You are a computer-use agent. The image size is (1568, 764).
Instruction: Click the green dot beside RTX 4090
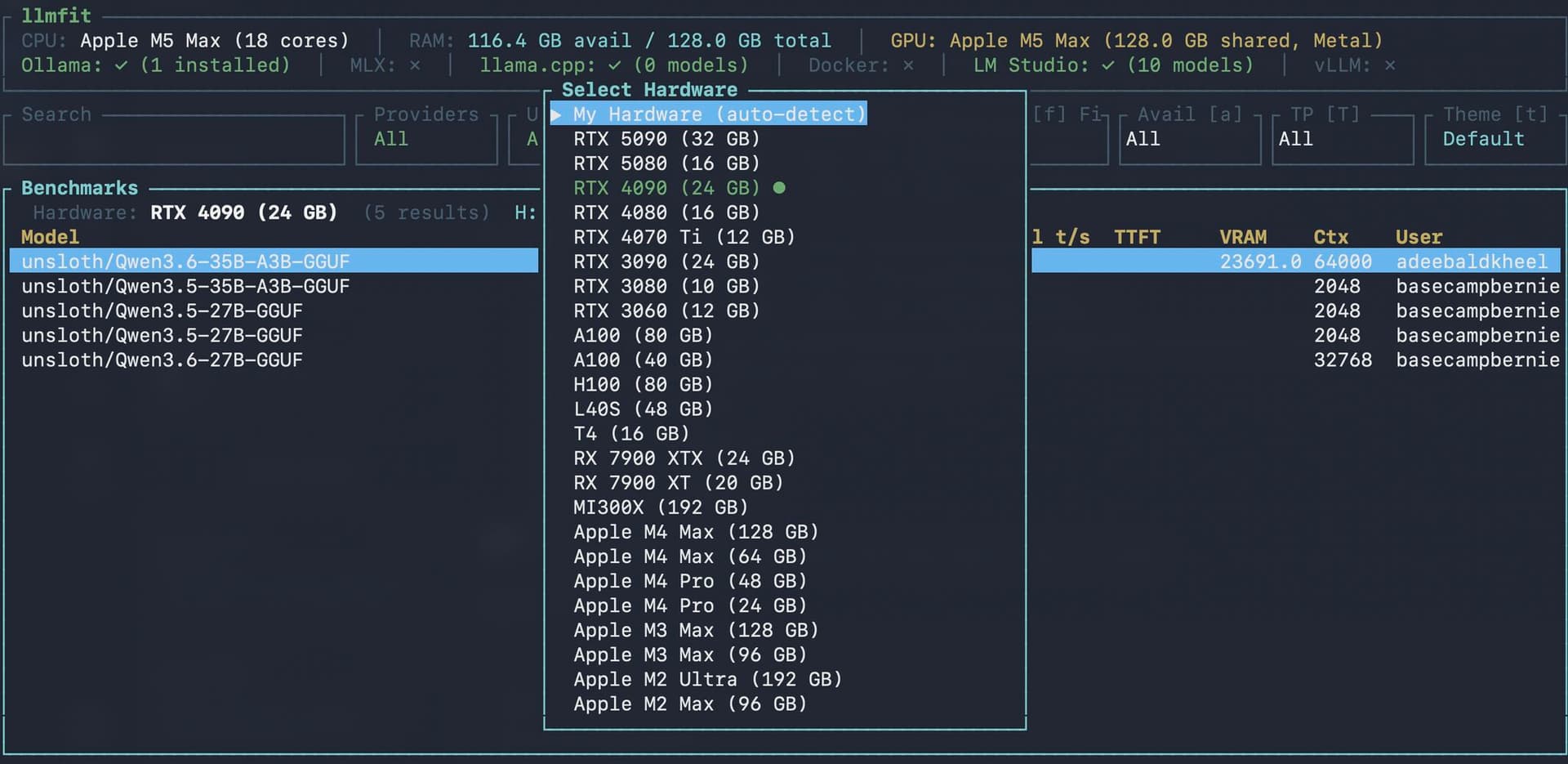coord(779,188)
